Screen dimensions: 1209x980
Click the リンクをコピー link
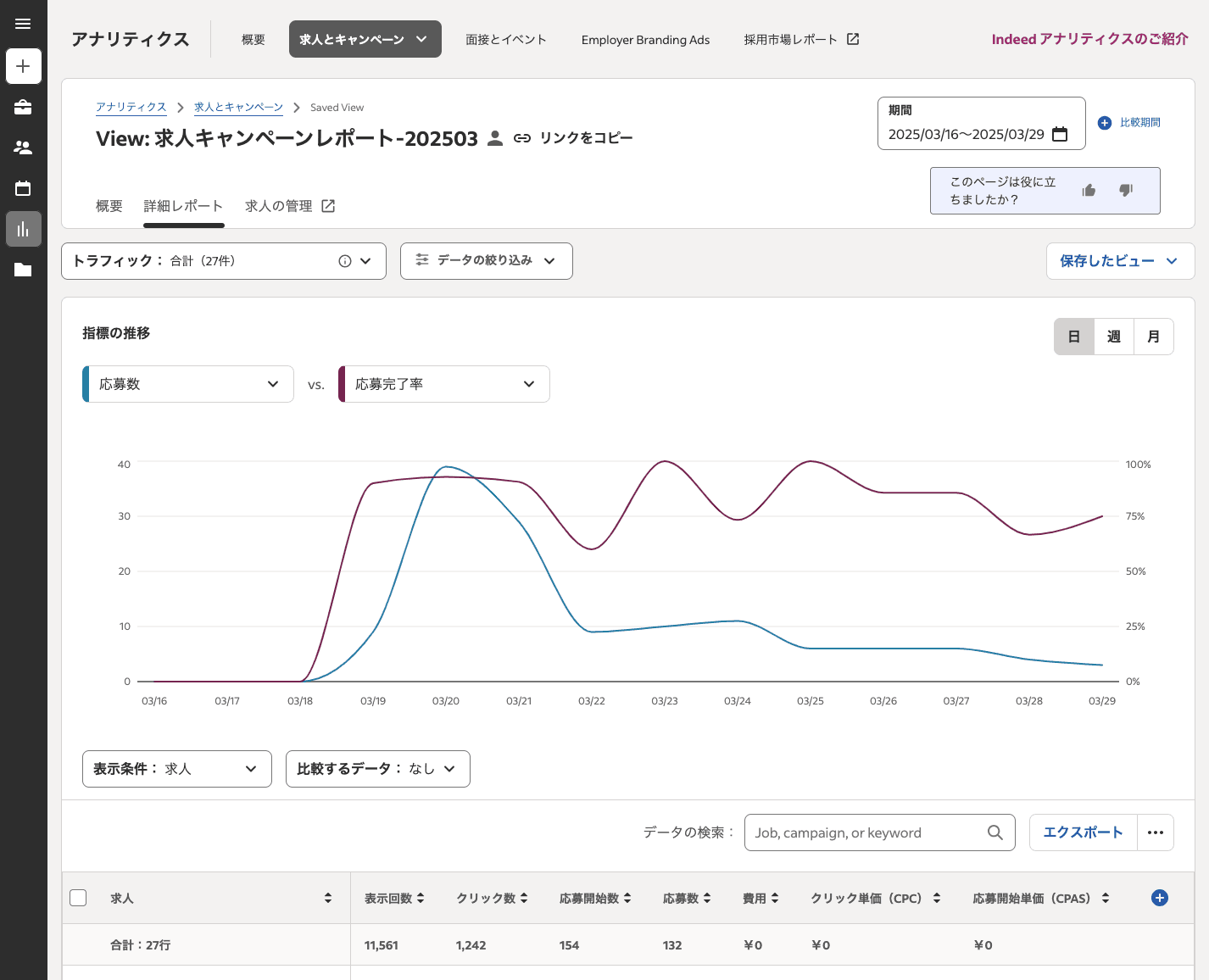click(x=585, y=137)
